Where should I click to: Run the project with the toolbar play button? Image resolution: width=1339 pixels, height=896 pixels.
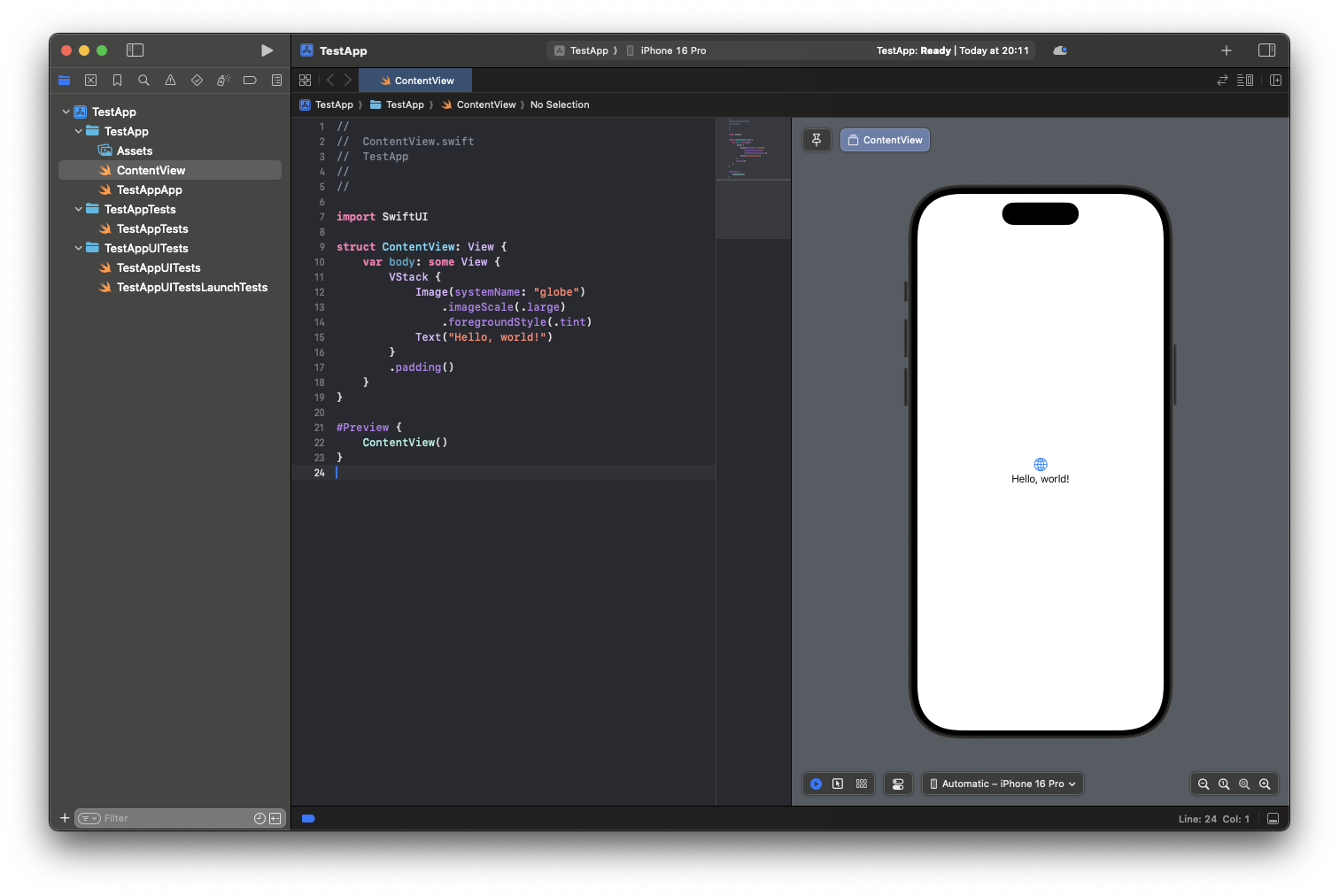[x=267, y=50]
